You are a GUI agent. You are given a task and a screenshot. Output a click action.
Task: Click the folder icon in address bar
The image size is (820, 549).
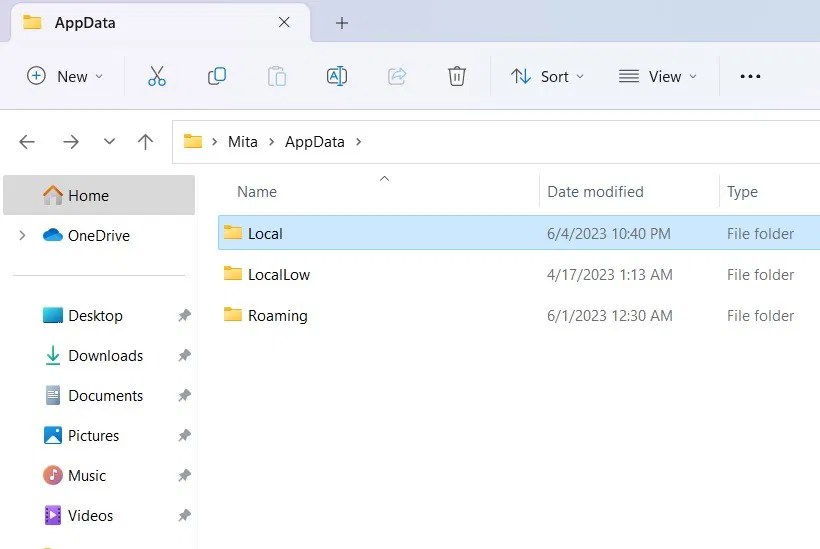pyautogui.click(x=192, y=141)
